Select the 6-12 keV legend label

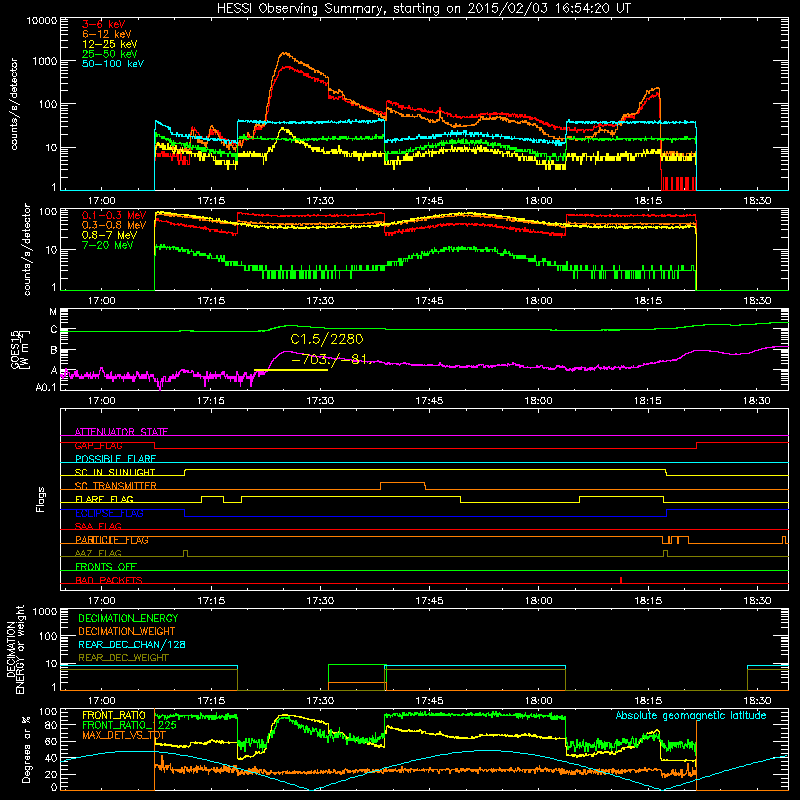tap(107, 34)
